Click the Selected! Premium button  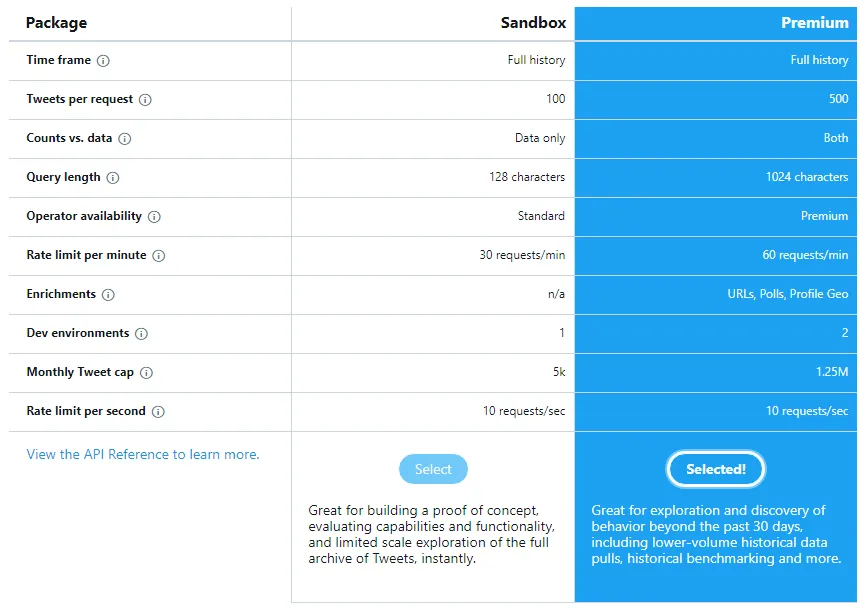tap(716, 469)
